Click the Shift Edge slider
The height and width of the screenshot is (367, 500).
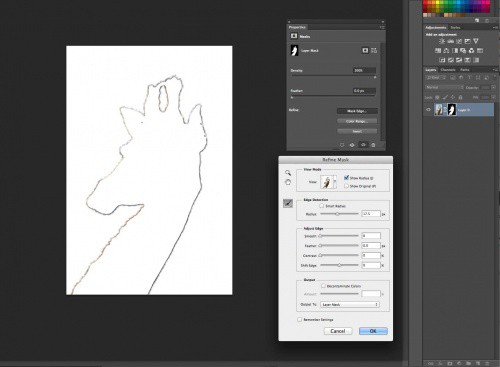(x=339, y=265)
